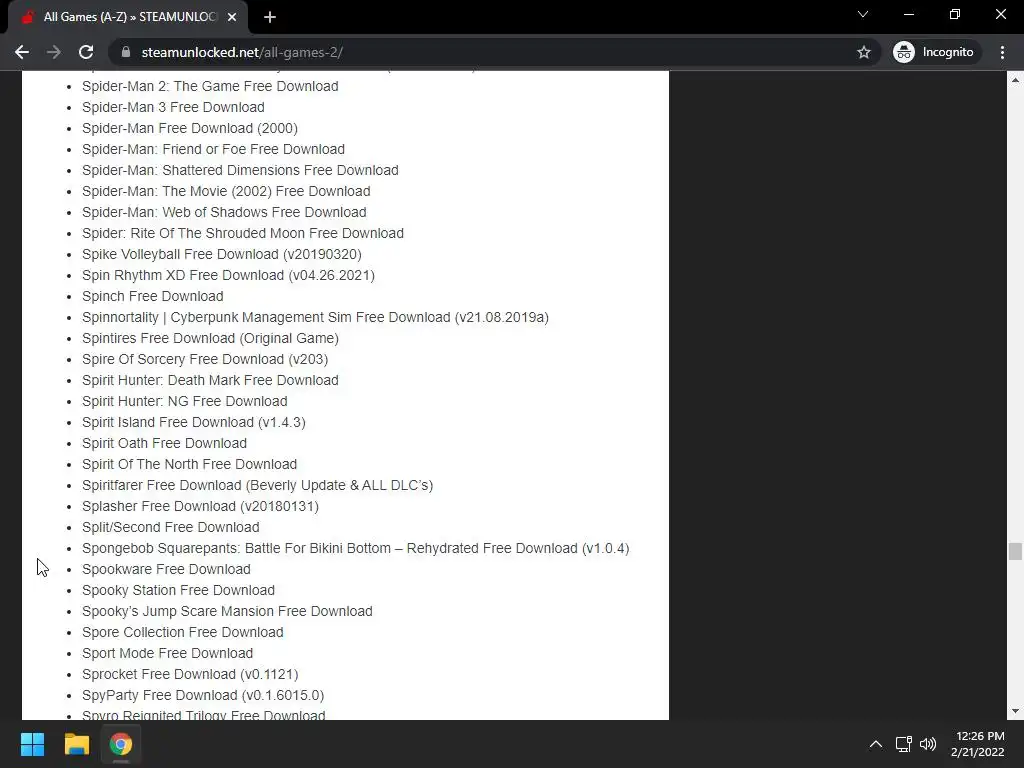Open Spirit Oath Free Download link

click(x=165, y=443)
